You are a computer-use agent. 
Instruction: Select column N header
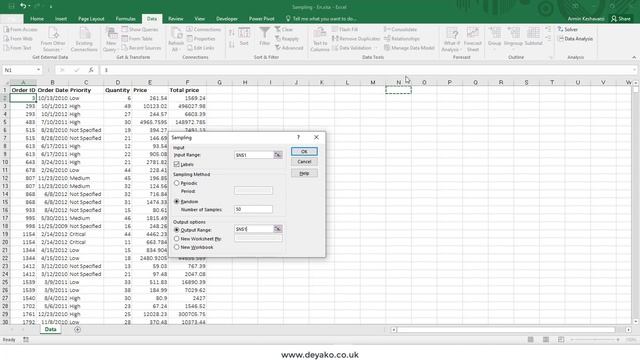pyautogui.click(x=398, y=82)
